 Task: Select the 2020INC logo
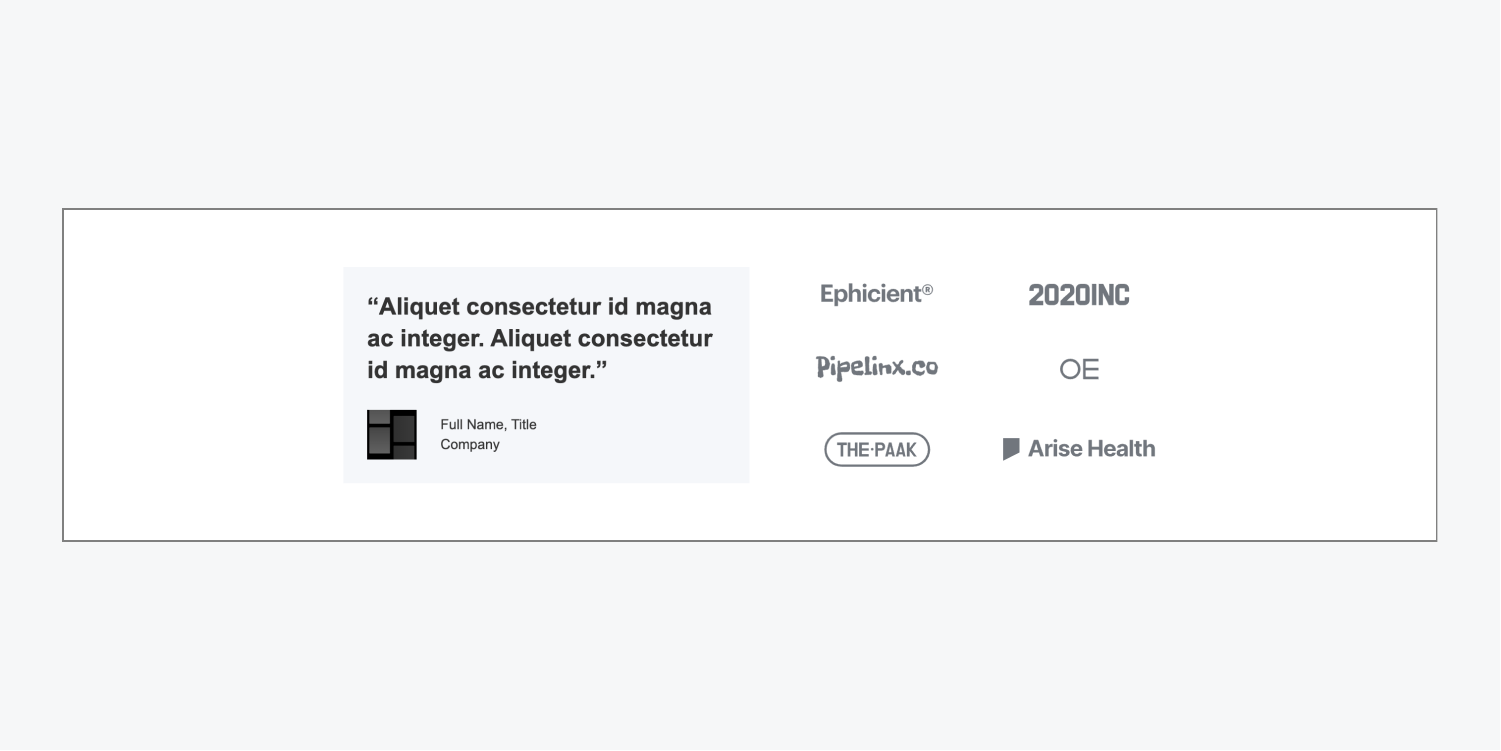coord(1078,295)
